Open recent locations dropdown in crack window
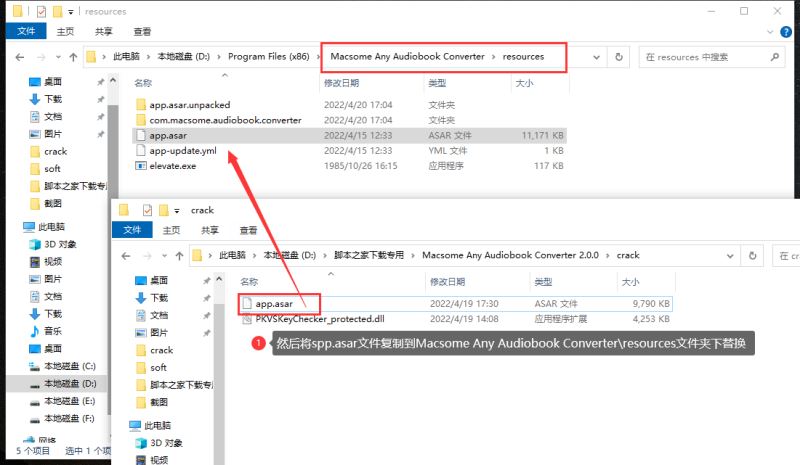The image size is (800, 465). [164, 256]
